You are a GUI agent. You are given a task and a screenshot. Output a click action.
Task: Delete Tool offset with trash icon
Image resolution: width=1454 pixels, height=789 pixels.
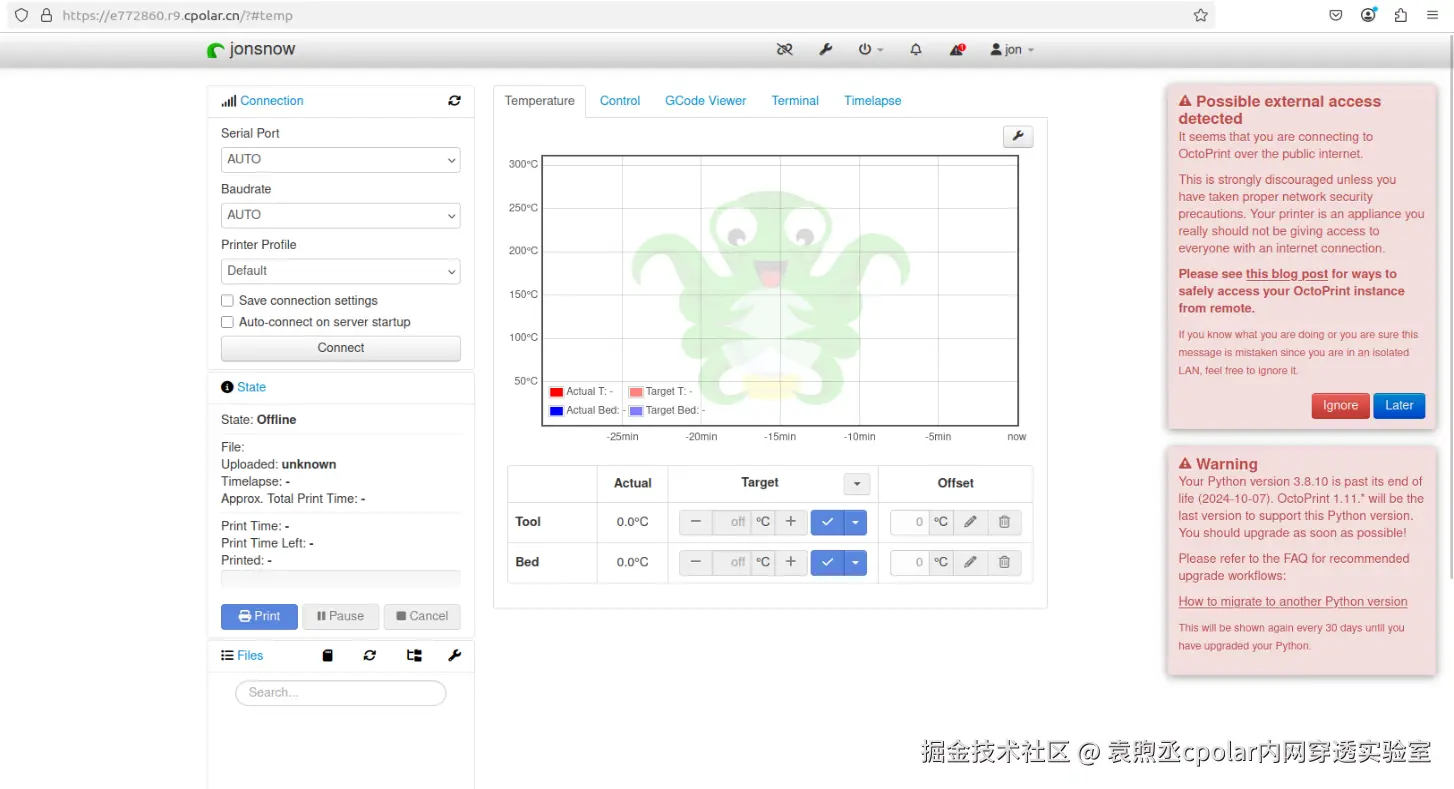coord(1004,522)
